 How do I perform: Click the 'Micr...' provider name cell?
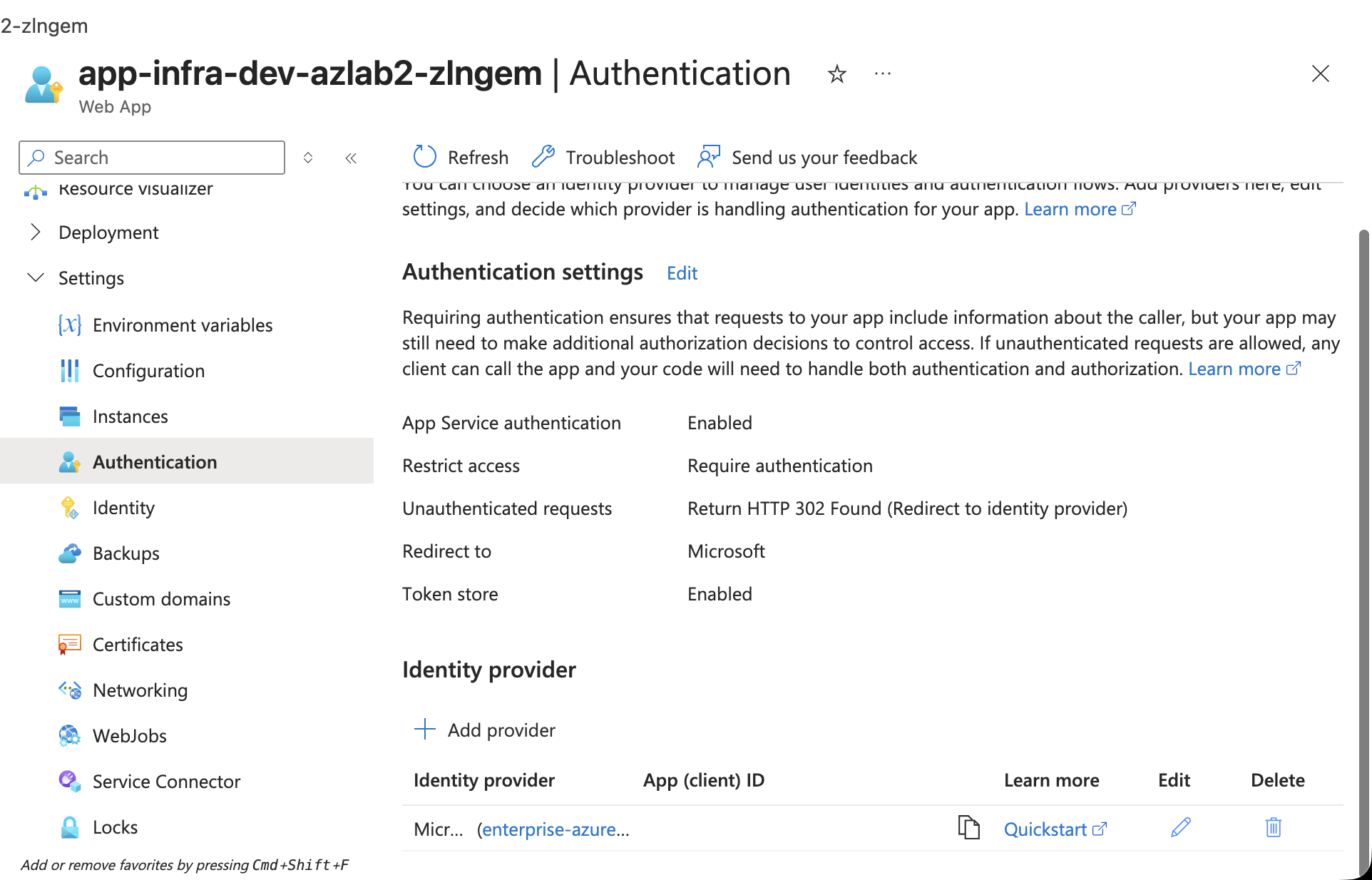point(438,829)
